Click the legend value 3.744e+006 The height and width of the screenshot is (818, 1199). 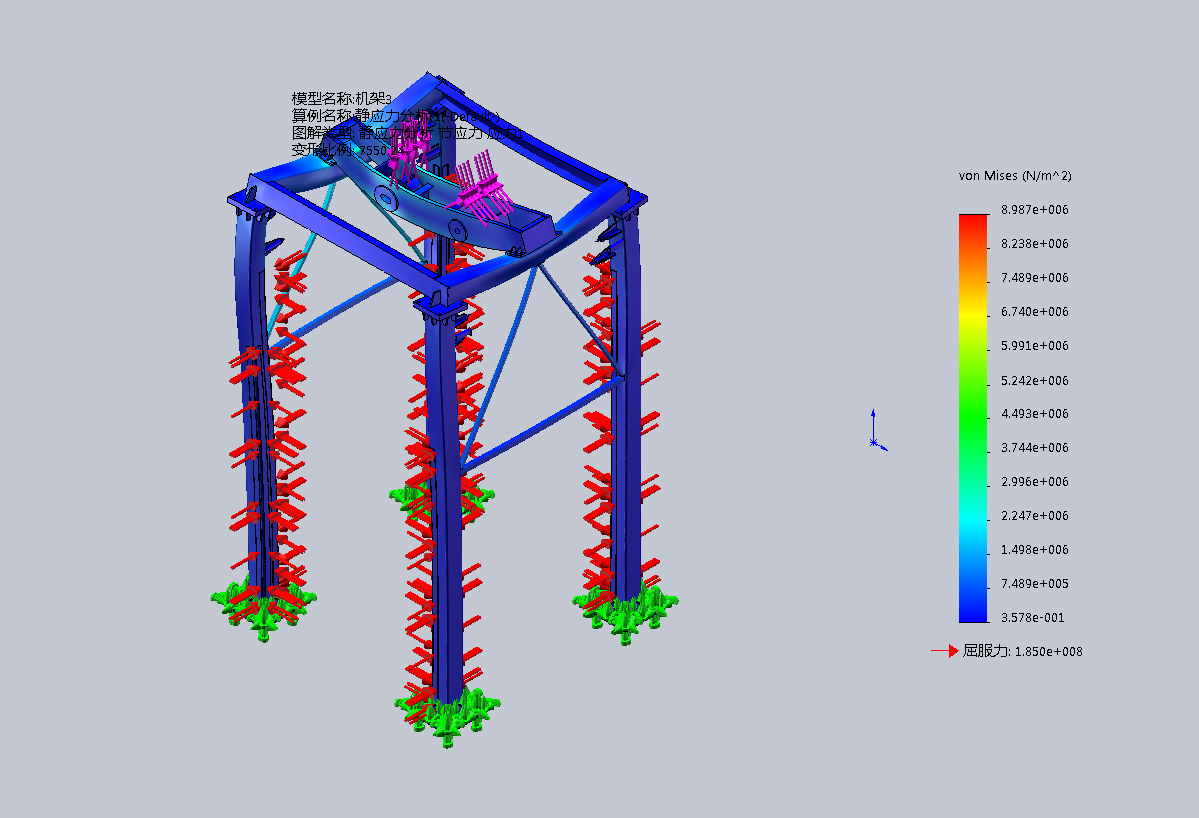click(x=1035, y=448)
